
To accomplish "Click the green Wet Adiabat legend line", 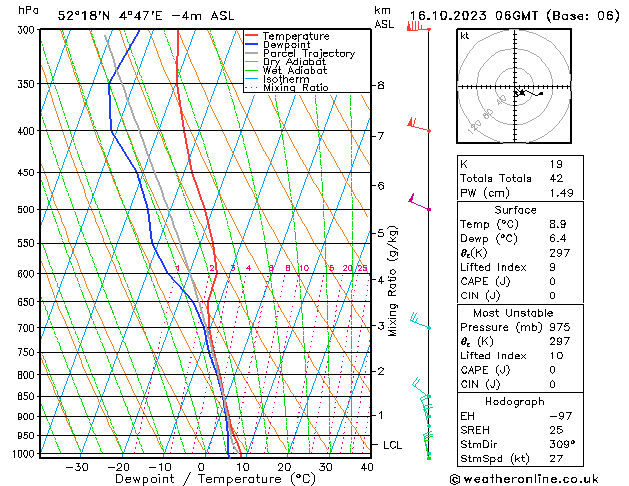I will click(253, 71).
